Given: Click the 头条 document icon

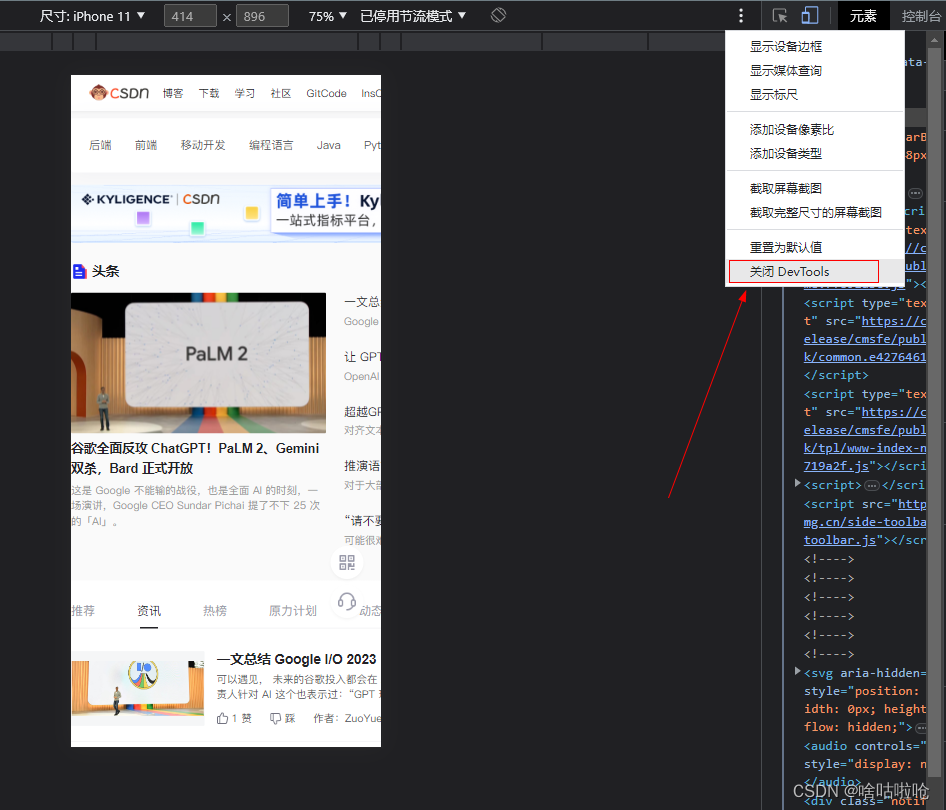Looking at the screenshot, I should coord(79,271).
